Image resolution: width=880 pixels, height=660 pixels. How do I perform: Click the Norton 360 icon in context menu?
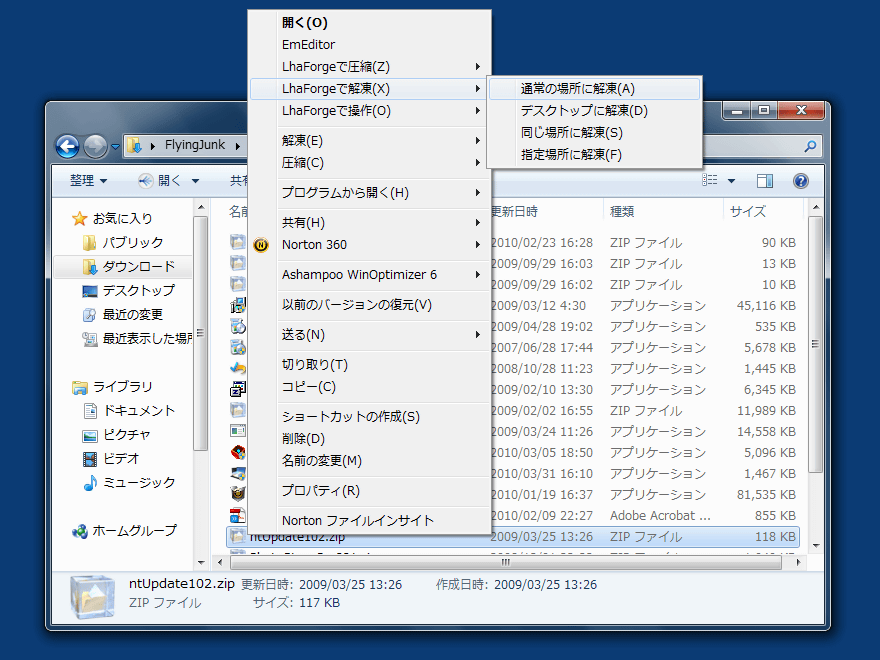pos(260,245)
